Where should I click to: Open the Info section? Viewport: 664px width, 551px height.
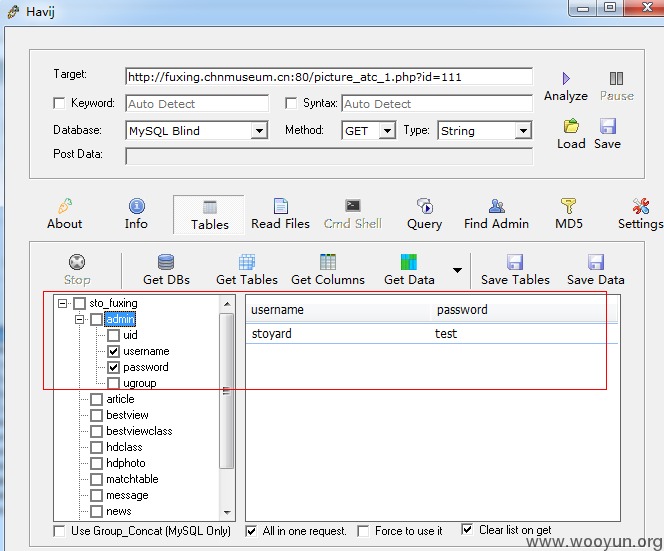136,214
